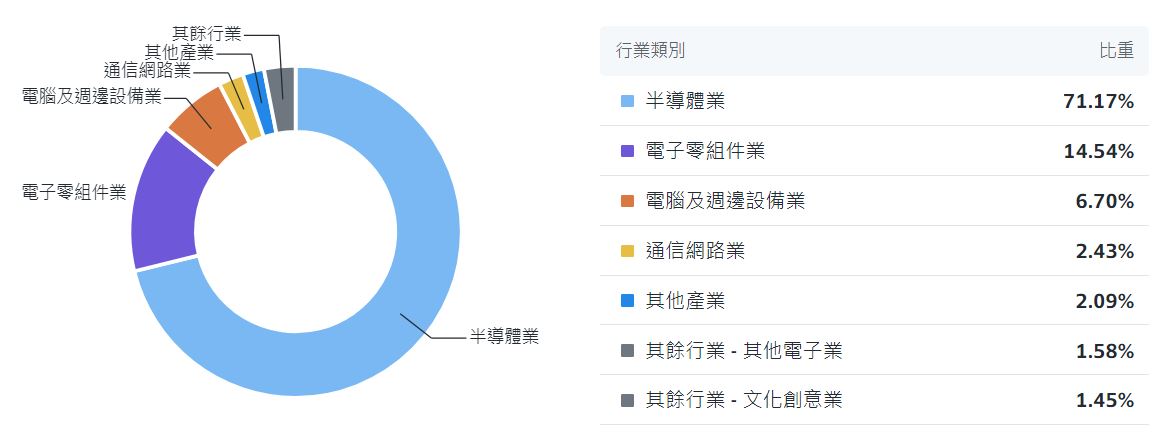
Task: Click the gray 文化創意業 legend square
Action: coord(628,400)
